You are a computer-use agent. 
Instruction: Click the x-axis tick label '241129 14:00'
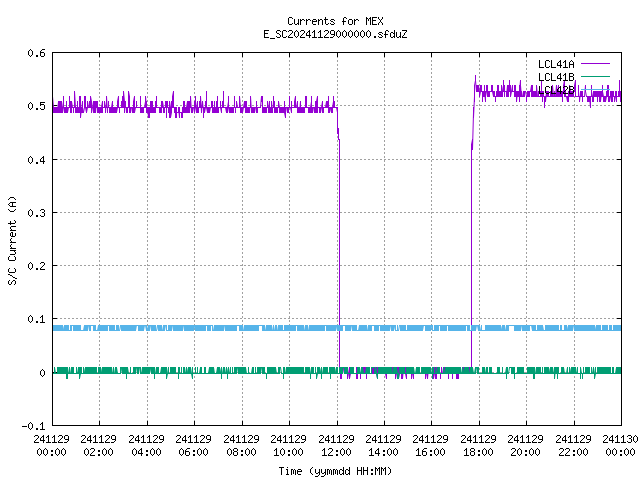(x=383, y=446)
